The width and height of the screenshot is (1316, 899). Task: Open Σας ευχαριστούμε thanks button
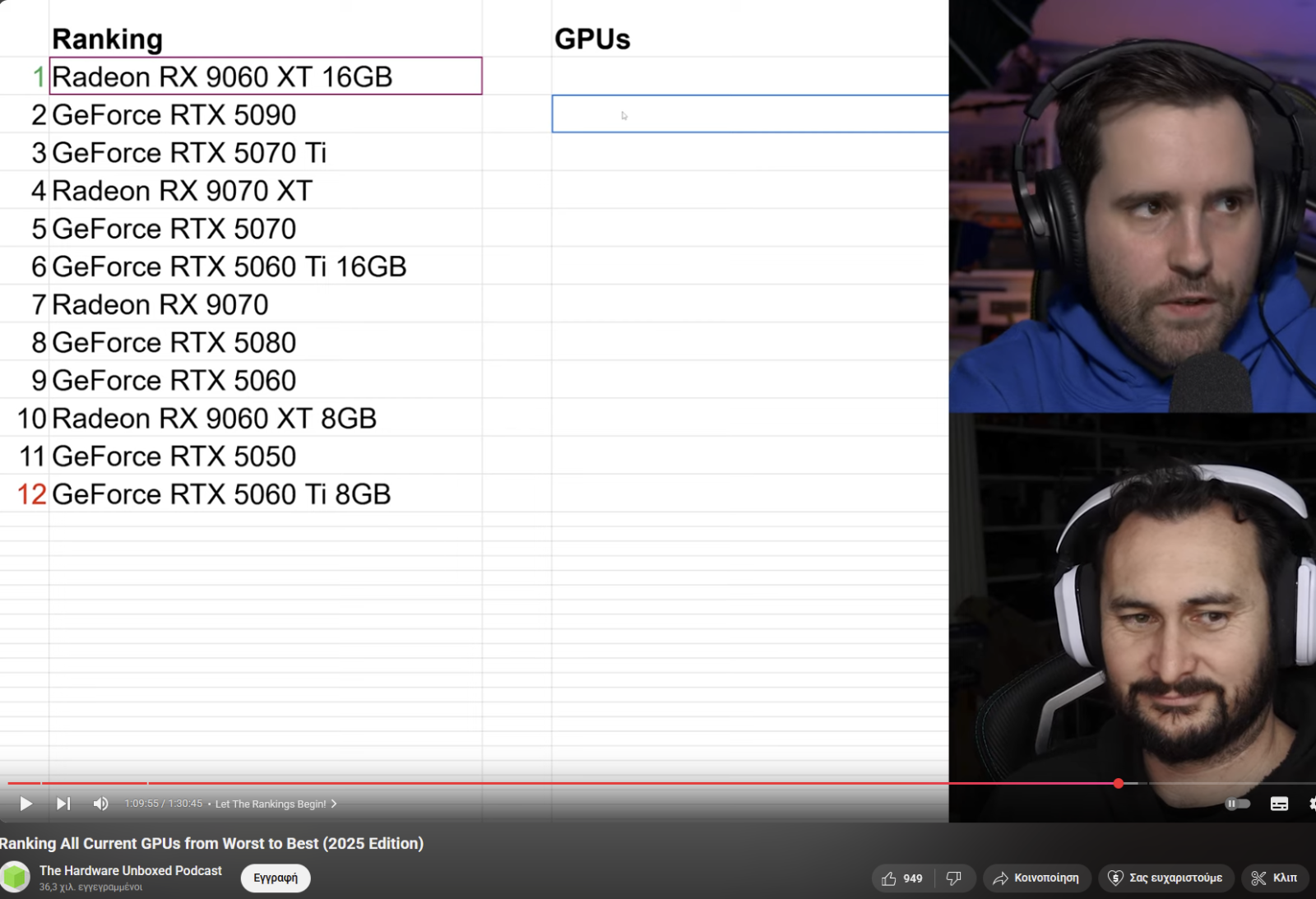(1165, 878)
